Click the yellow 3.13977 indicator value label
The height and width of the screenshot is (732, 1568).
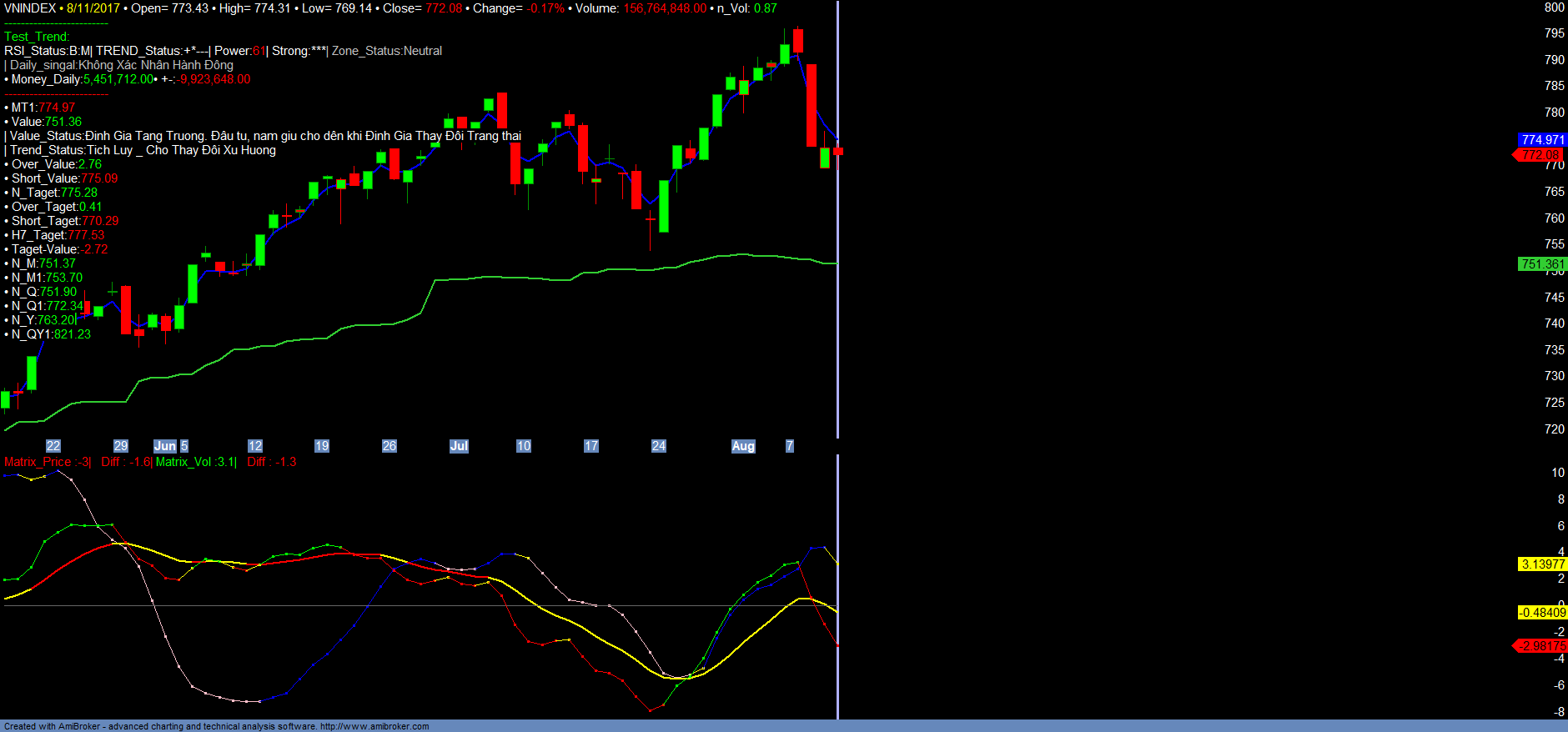(x=1542, y=564)
